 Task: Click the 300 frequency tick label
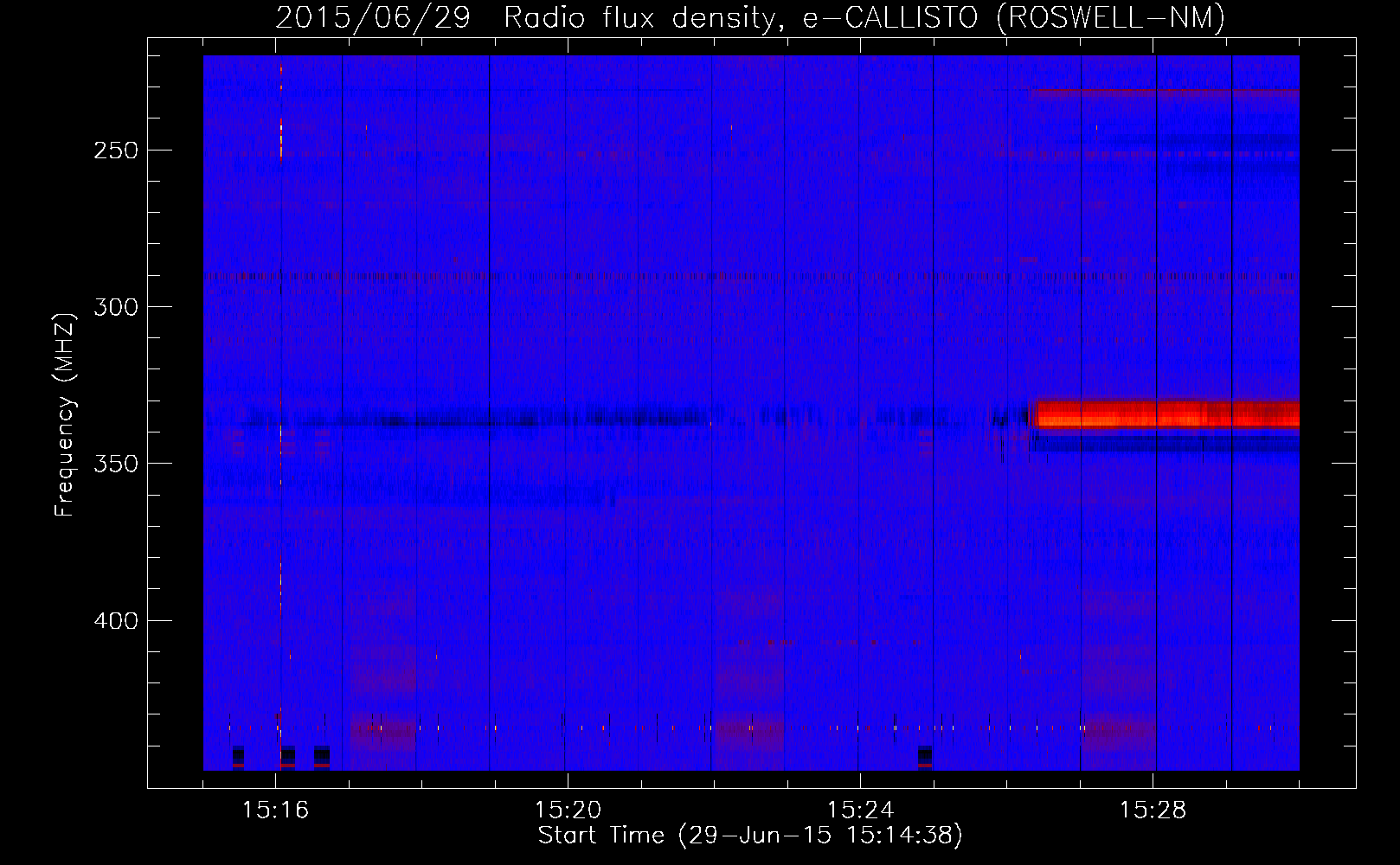click(115, 307)
